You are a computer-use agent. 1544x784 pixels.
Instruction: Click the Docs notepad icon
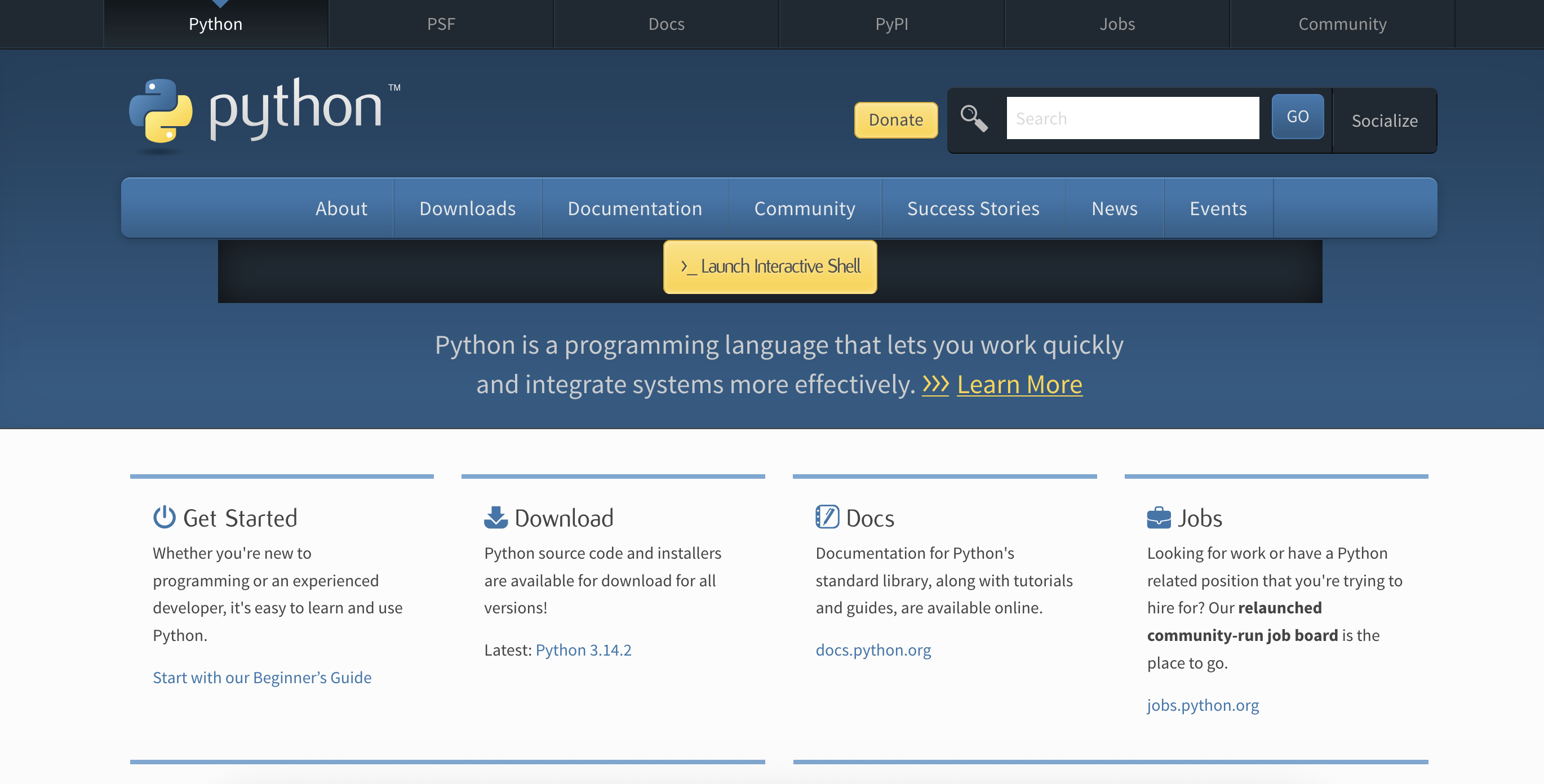(x=827, y=517)
